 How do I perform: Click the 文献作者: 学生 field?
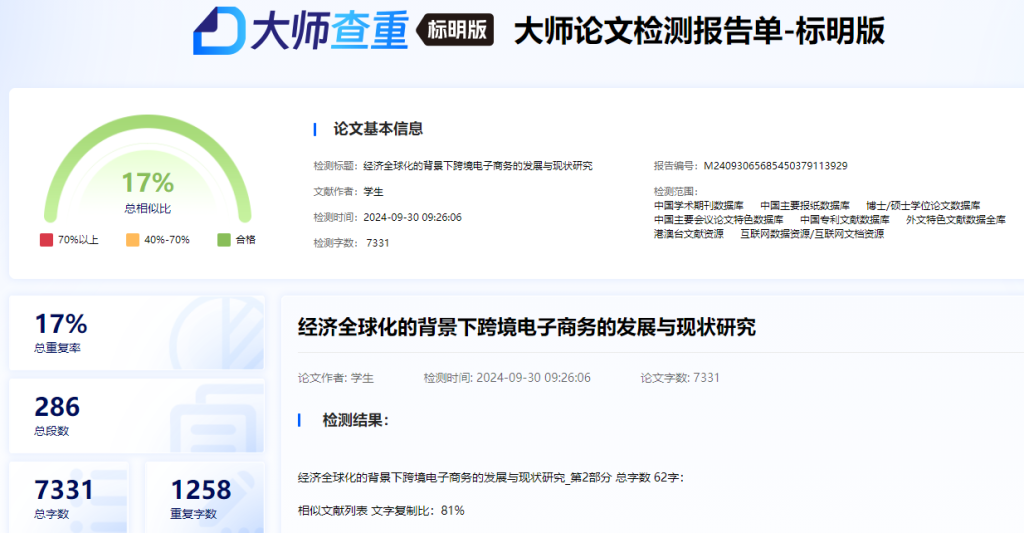[x=348, y=191]
